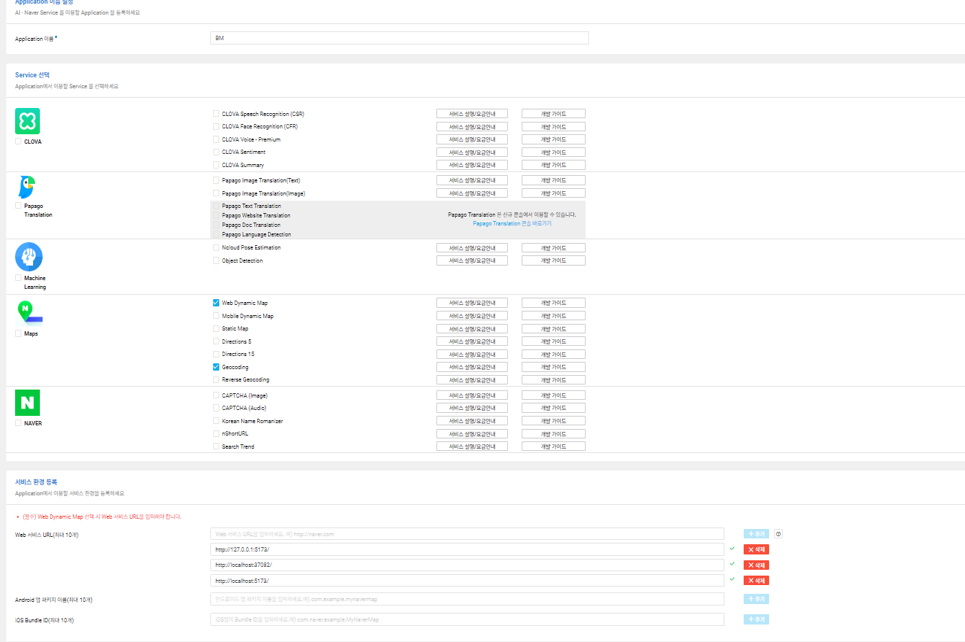Click the add button for Android package name

(756, 599)
